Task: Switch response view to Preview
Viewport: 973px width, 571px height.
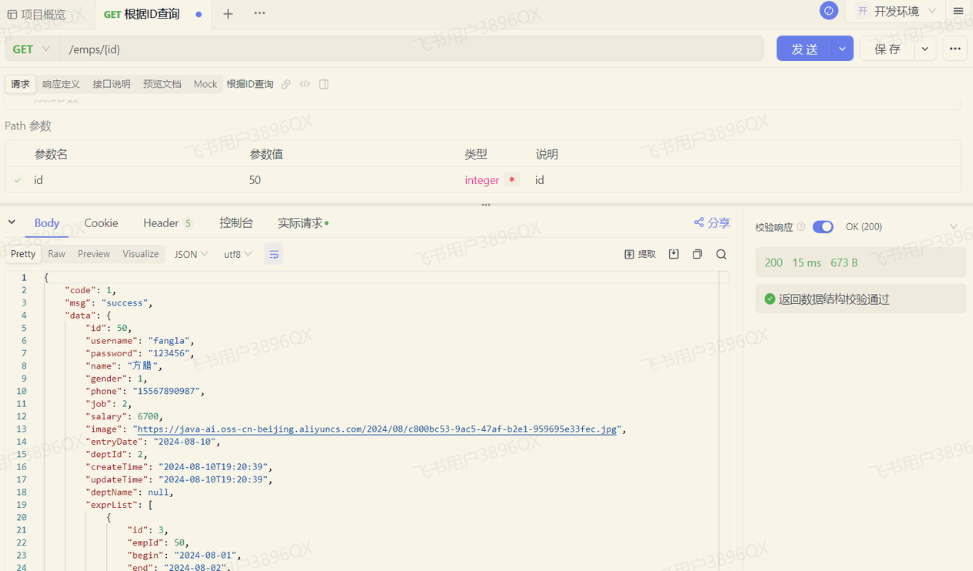Action: (94, 254)
